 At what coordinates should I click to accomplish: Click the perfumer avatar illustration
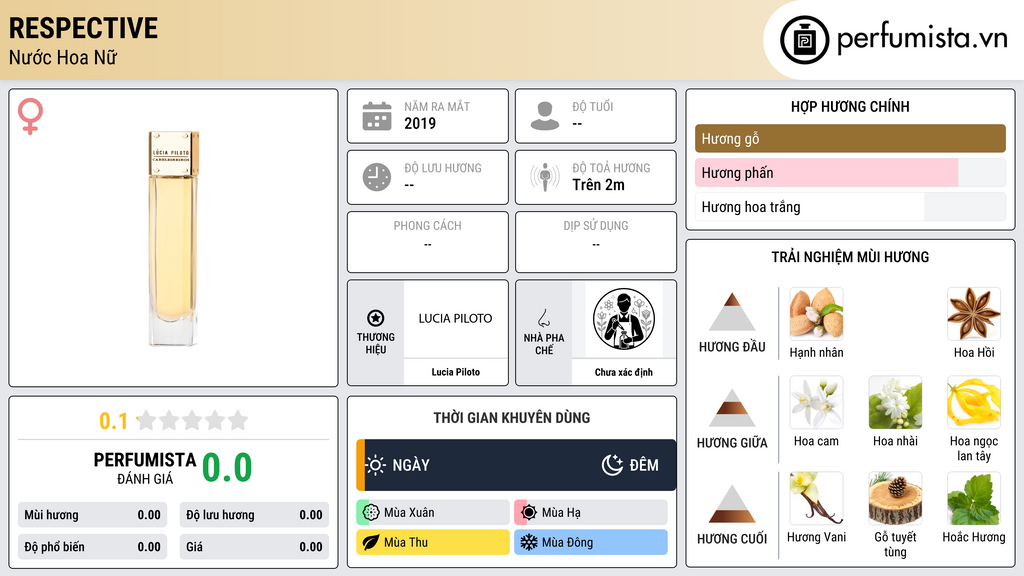tap(624, 319)
